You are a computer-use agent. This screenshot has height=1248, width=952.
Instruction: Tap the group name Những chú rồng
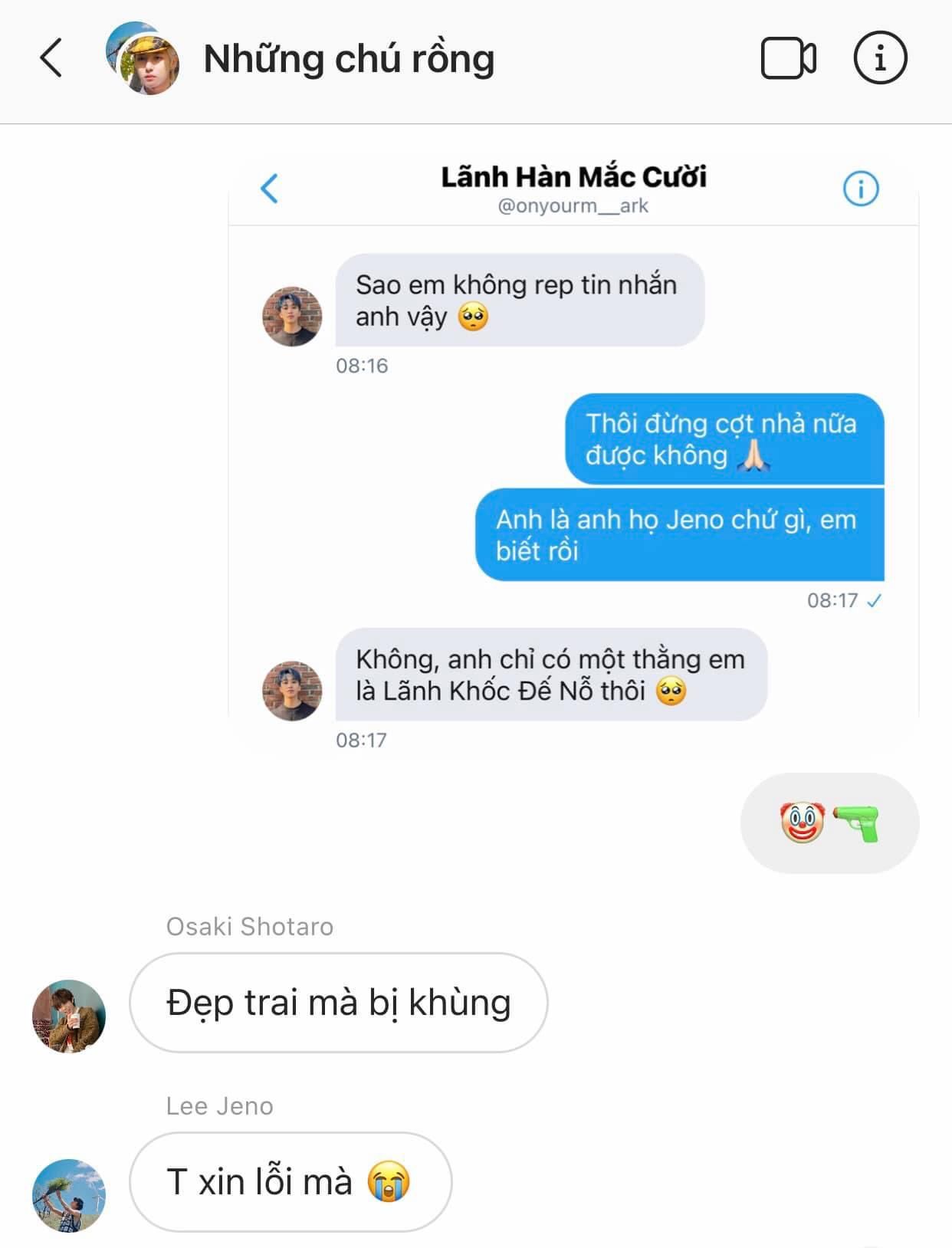(x=349, y=59)
